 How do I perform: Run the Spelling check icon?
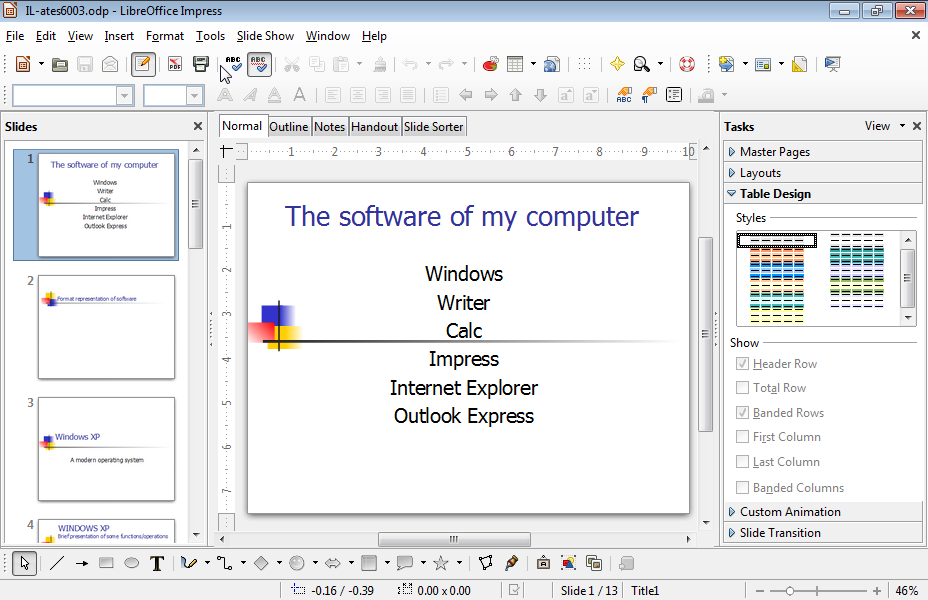(233, 64)
